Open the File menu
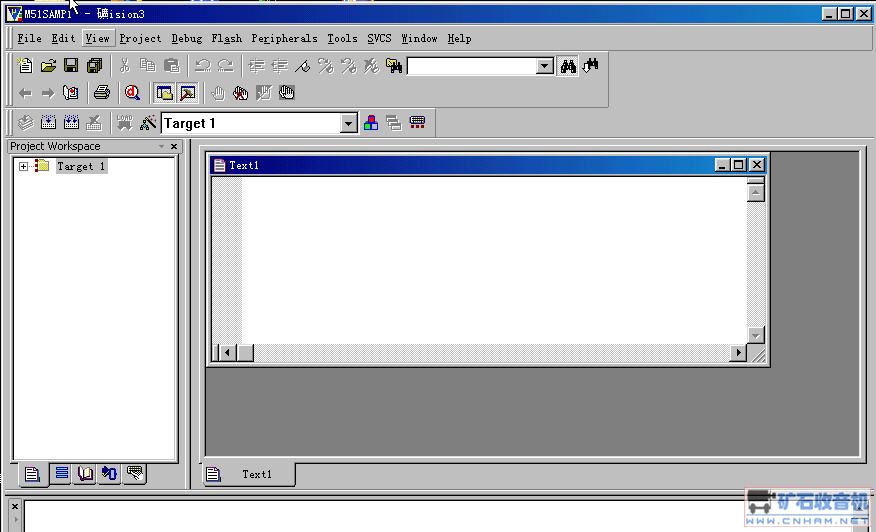The height and width of the screenshot is (532, 876). click(x=30, y=39)
